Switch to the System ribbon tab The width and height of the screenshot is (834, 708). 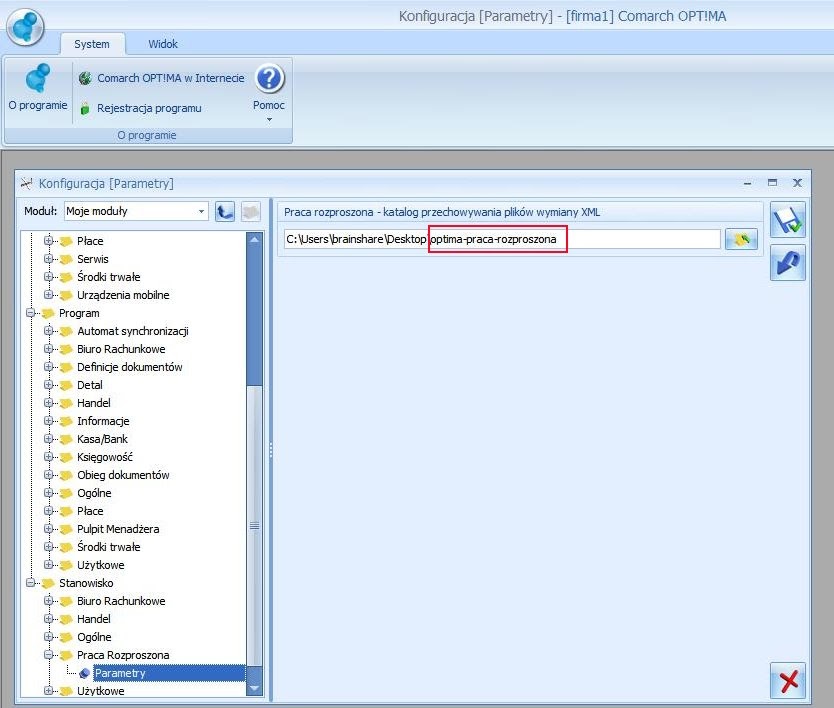click(x=92, y=44)
